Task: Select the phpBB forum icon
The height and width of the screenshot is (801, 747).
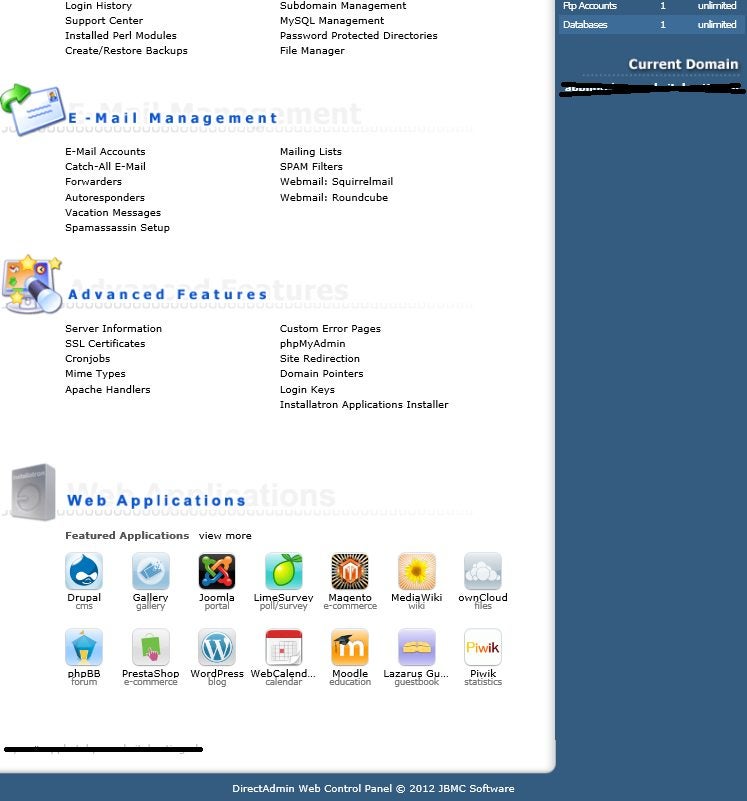Action: tap(84, 647)
